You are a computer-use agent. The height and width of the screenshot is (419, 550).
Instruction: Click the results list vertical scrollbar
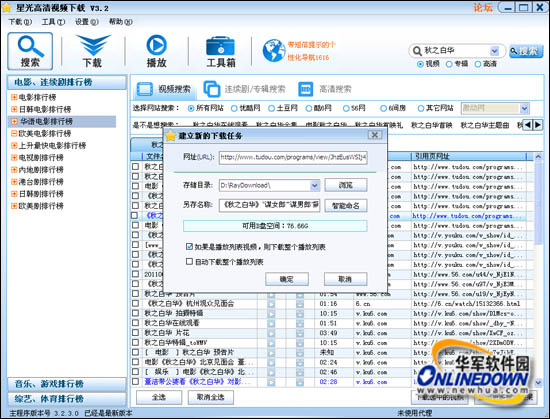(538, 270)
